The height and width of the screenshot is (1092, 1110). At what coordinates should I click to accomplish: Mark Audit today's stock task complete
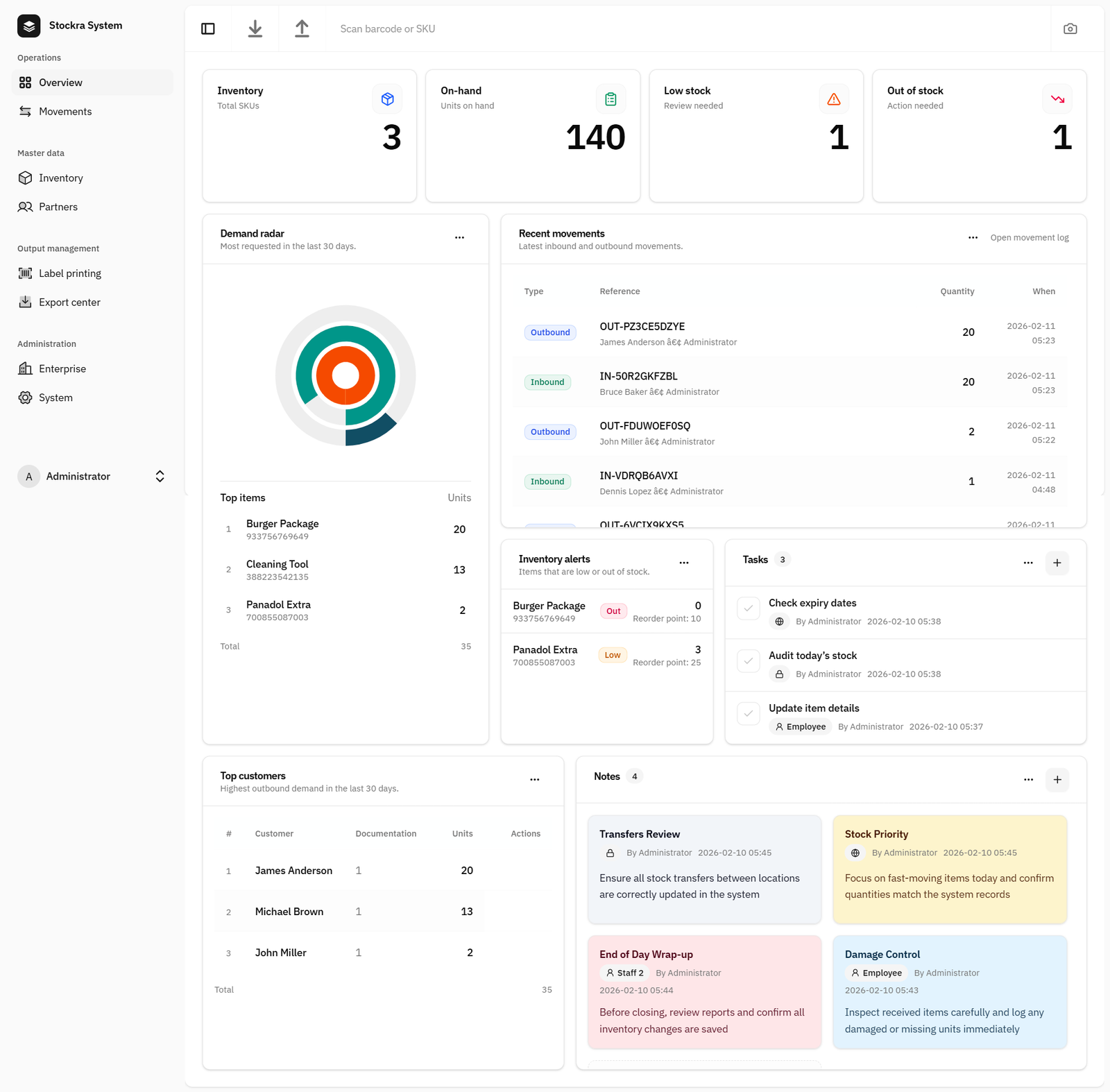click(748, 661)
